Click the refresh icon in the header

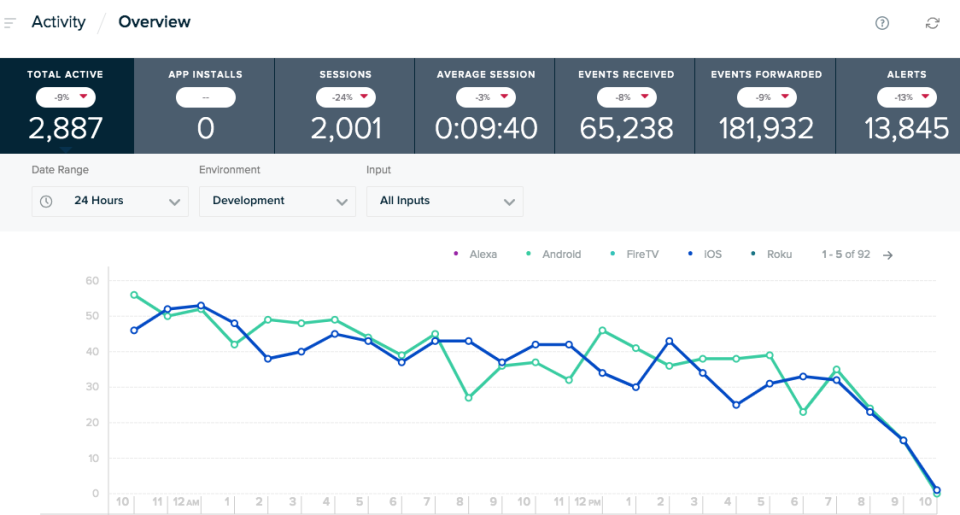click(932, 23)
